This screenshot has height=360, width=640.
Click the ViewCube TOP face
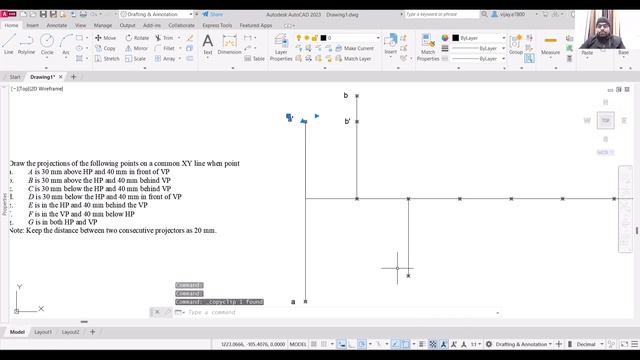605,120
